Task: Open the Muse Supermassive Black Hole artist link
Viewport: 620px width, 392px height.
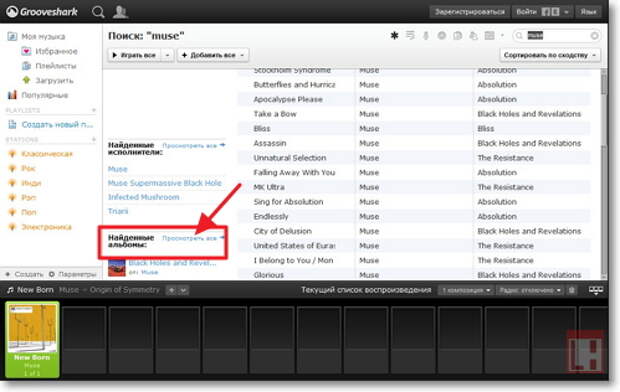Action: tap(164, 183)
